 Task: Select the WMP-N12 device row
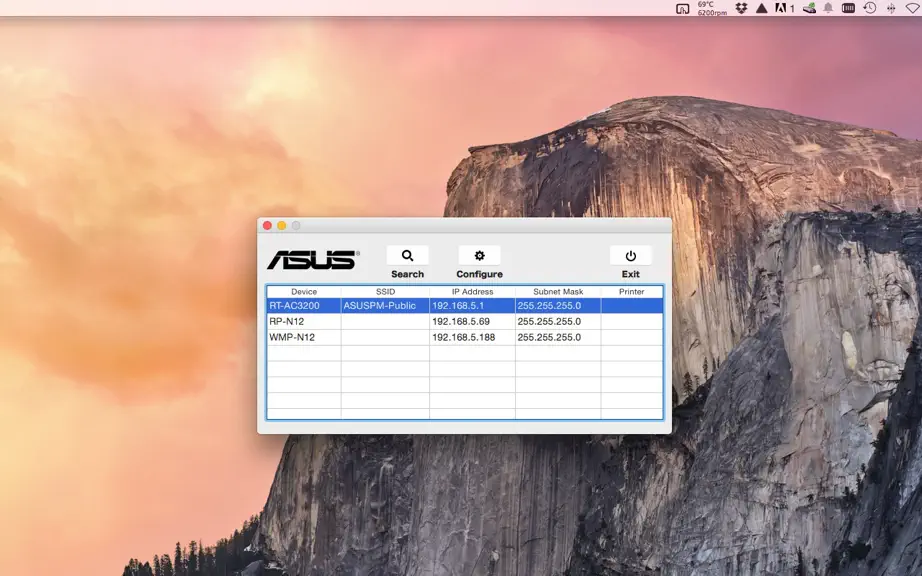tap(465, 337)
